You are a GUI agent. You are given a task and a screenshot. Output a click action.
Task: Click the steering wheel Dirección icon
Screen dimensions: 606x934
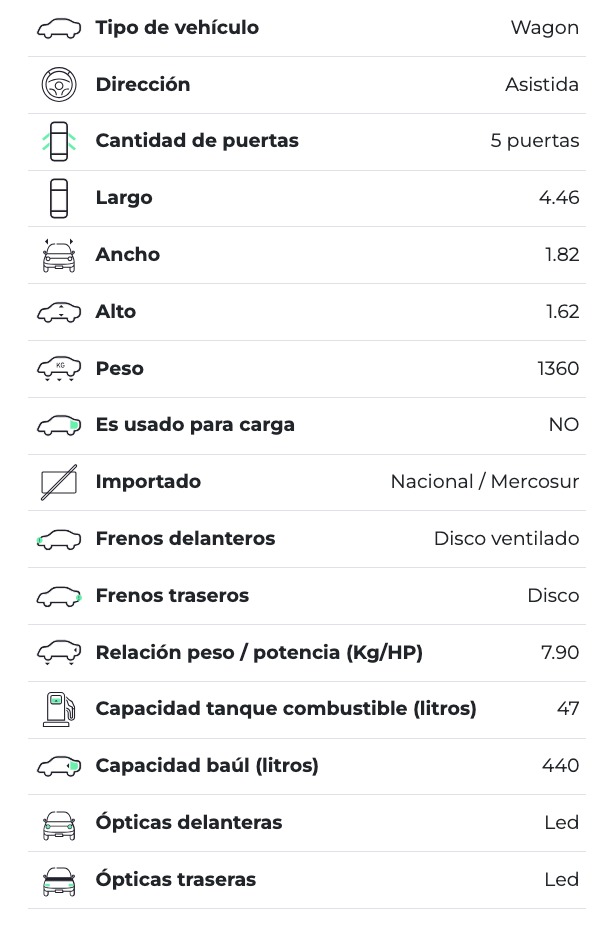coord(59,85)
